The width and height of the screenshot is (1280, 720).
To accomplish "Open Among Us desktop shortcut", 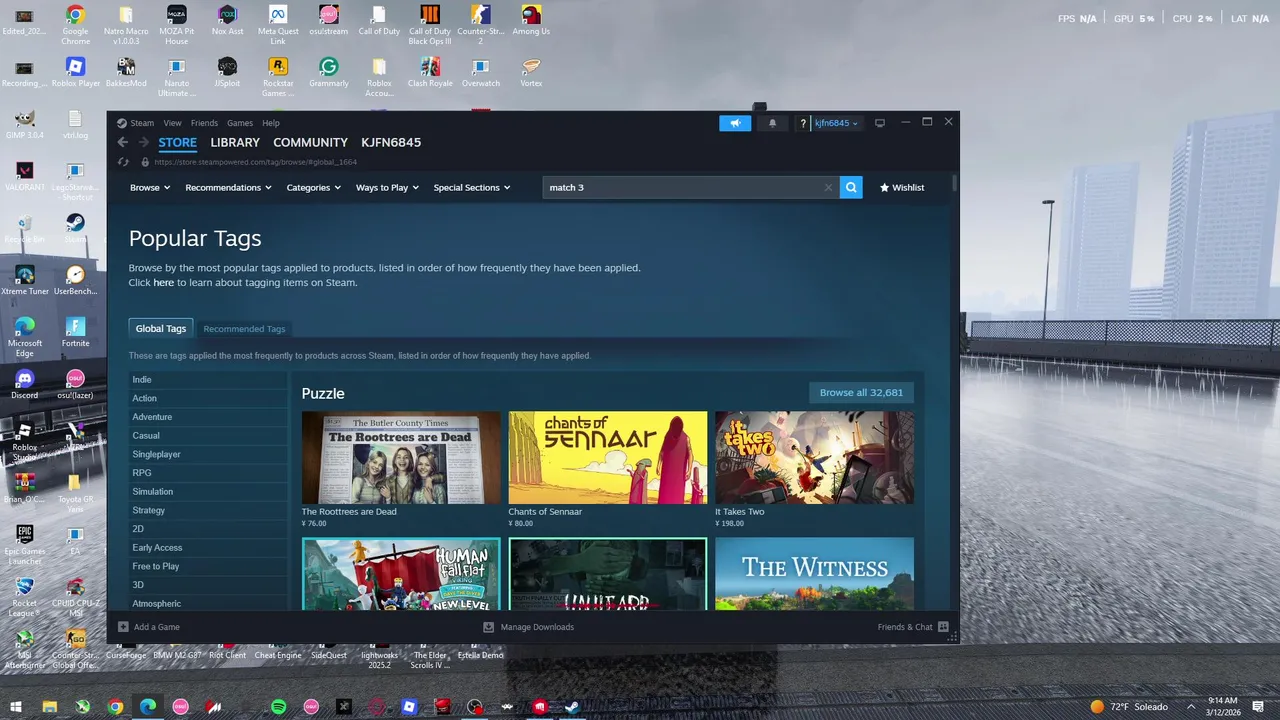I will pos(531,21).
